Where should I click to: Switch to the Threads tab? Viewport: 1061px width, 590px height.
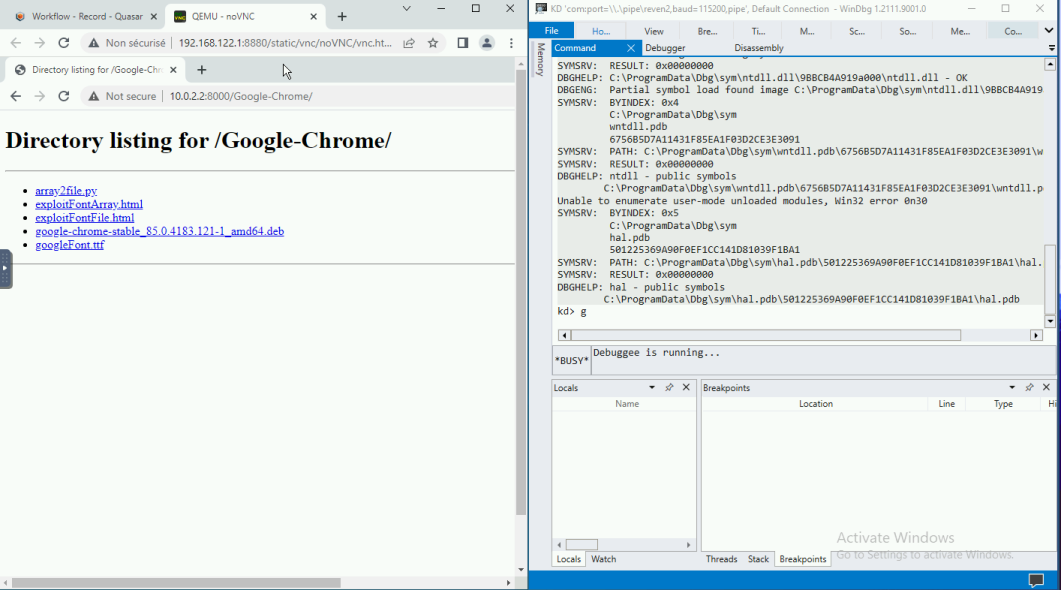[721, 559]
